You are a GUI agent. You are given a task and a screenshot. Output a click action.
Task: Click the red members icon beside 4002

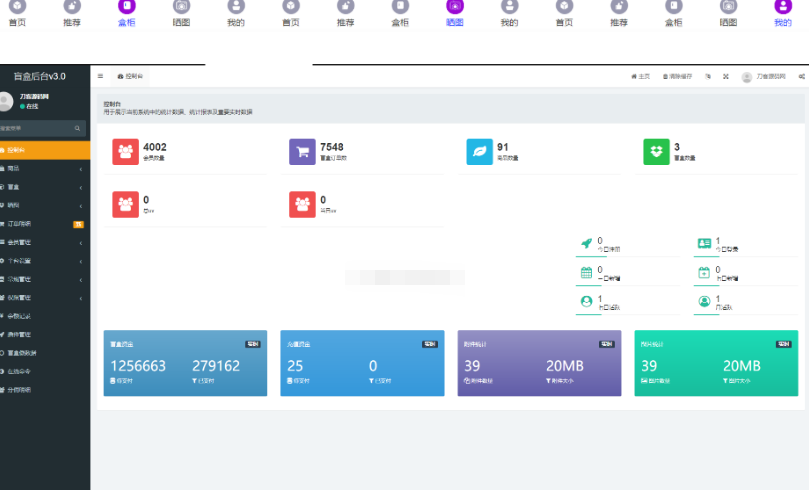tap(126, 151)
